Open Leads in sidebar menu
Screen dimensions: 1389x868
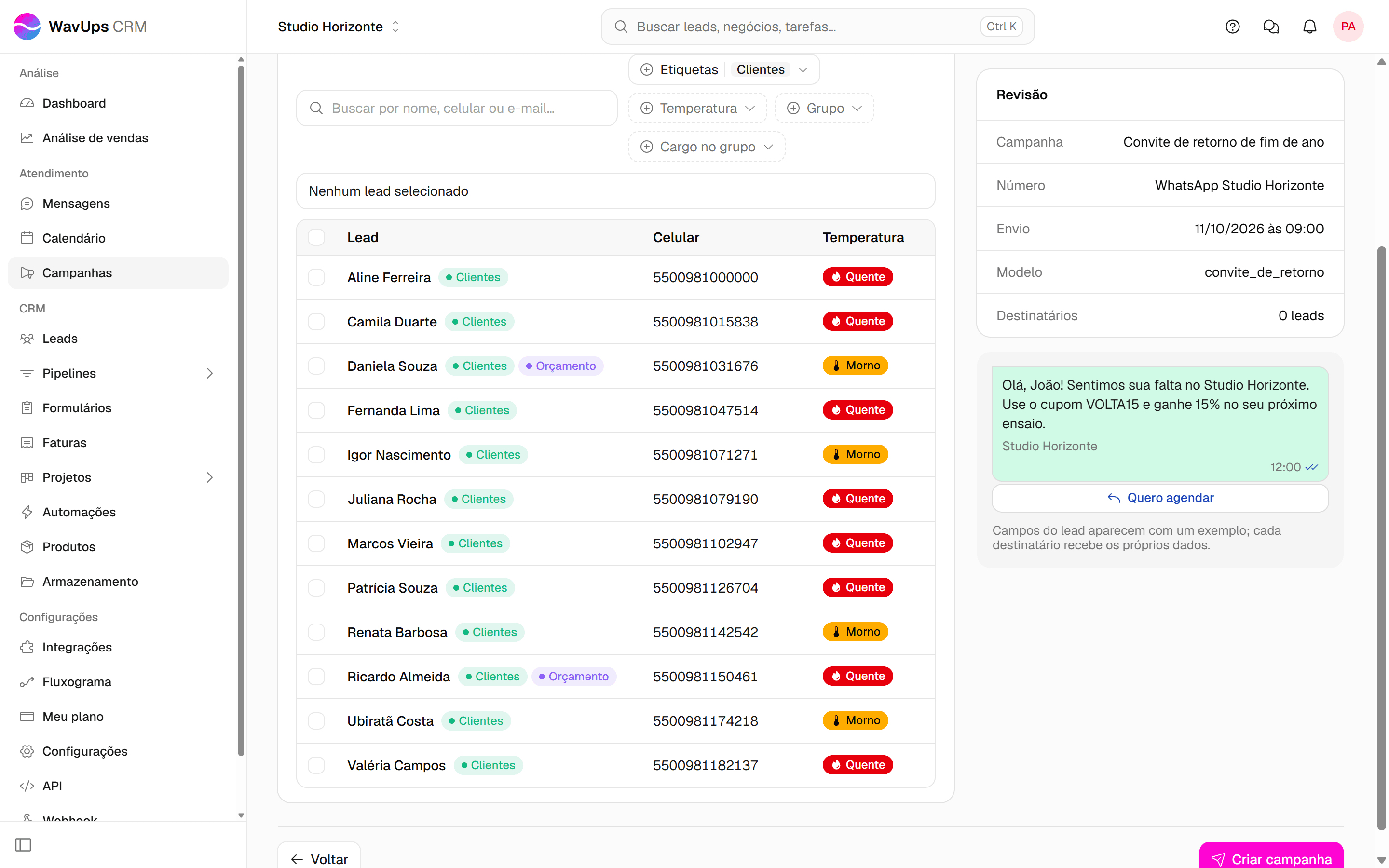(118, 339)
